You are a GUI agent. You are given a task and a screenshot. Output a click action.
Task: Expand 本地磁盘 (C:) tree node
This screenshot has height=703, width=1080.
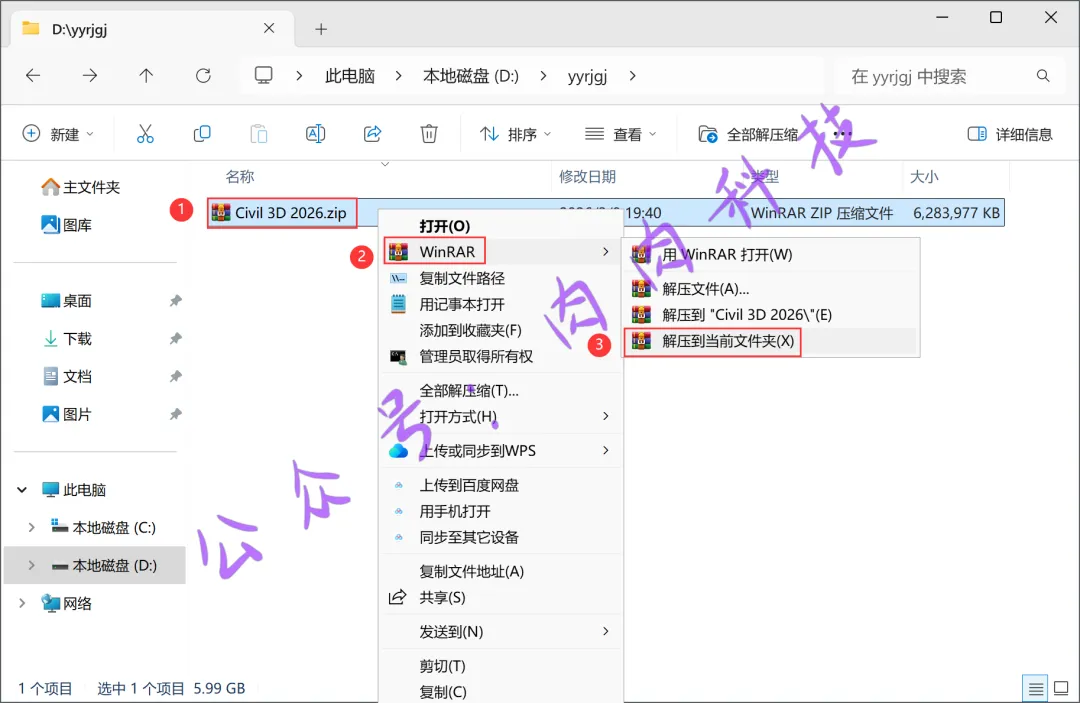coord(31,528)
